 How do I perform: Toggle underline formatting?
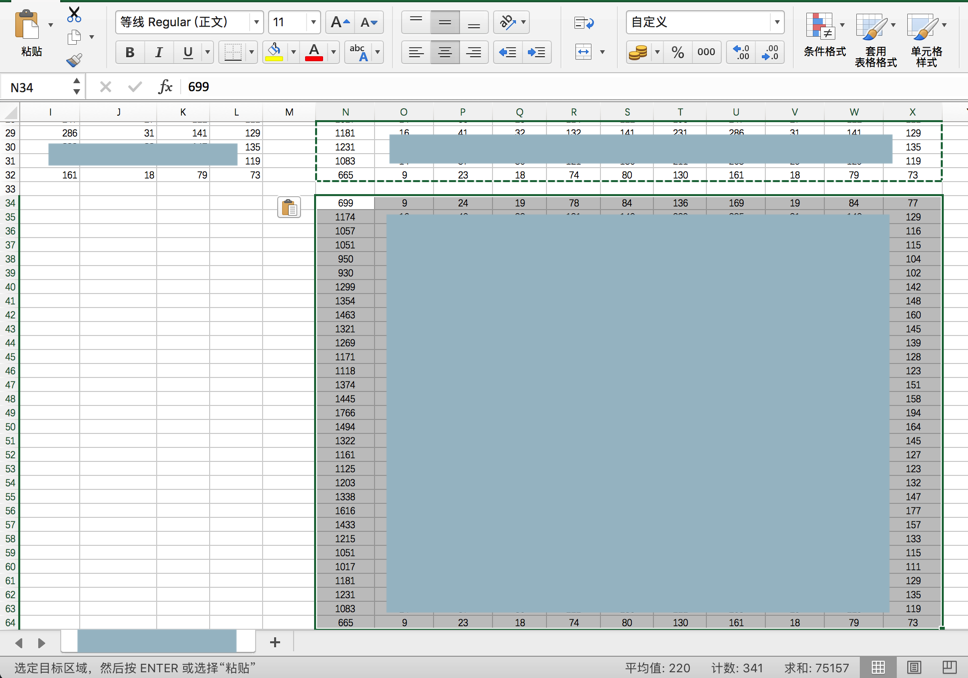188,52
